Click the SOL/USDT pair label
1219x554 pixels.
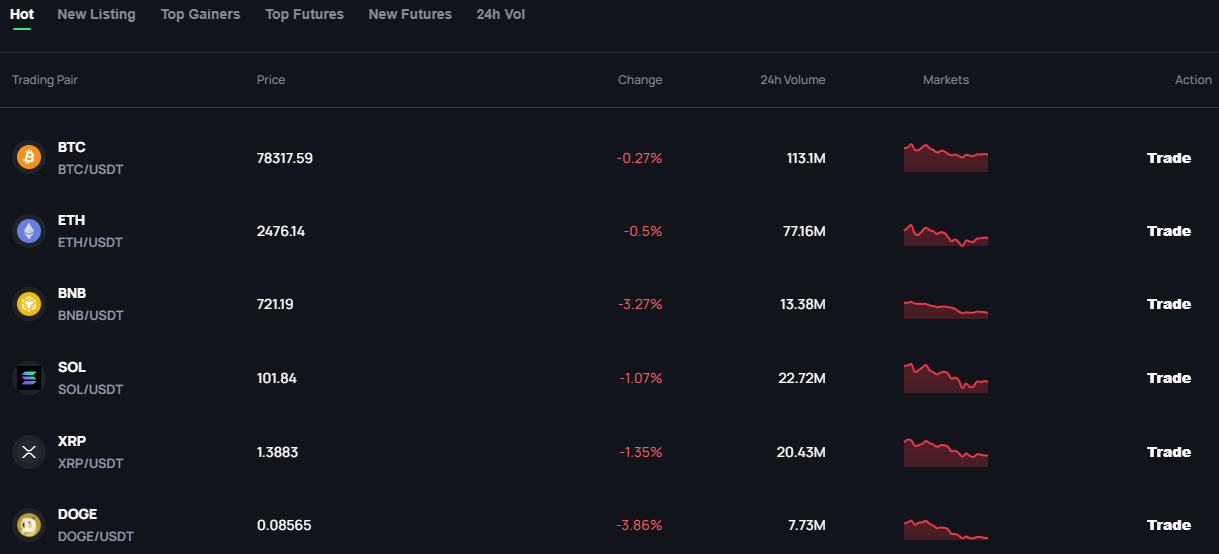[x=91, y=390]
